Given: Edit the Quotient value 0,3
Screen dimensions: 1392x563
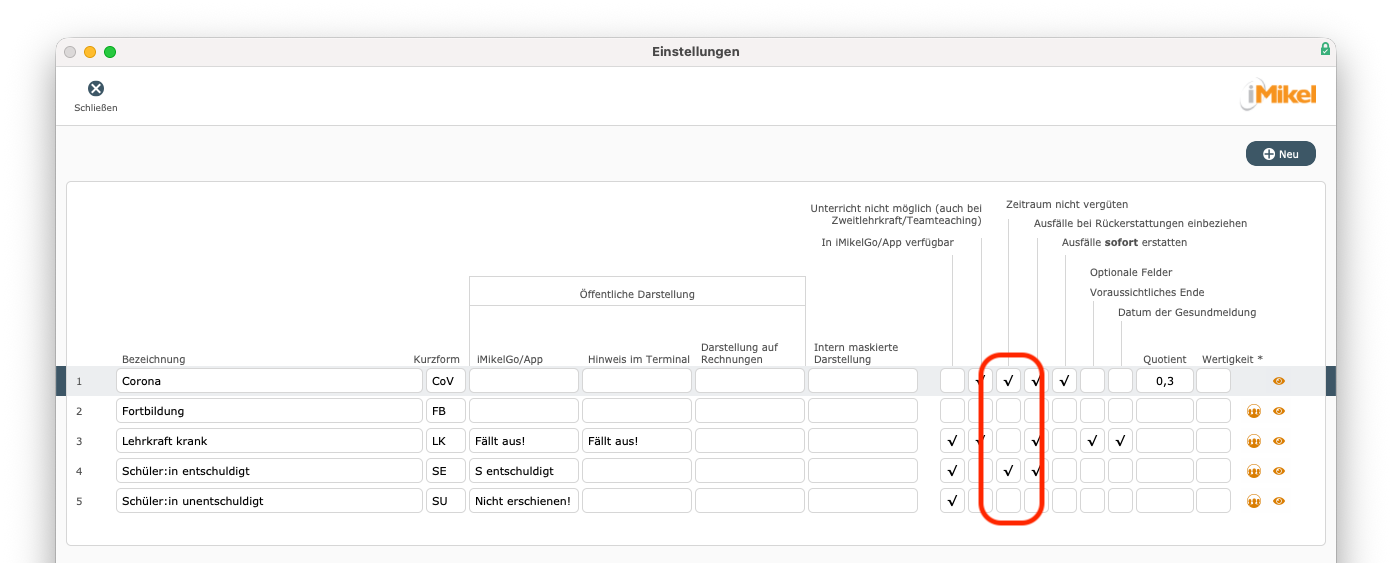Looking at the screenshot, I should tap(1165, 381).
